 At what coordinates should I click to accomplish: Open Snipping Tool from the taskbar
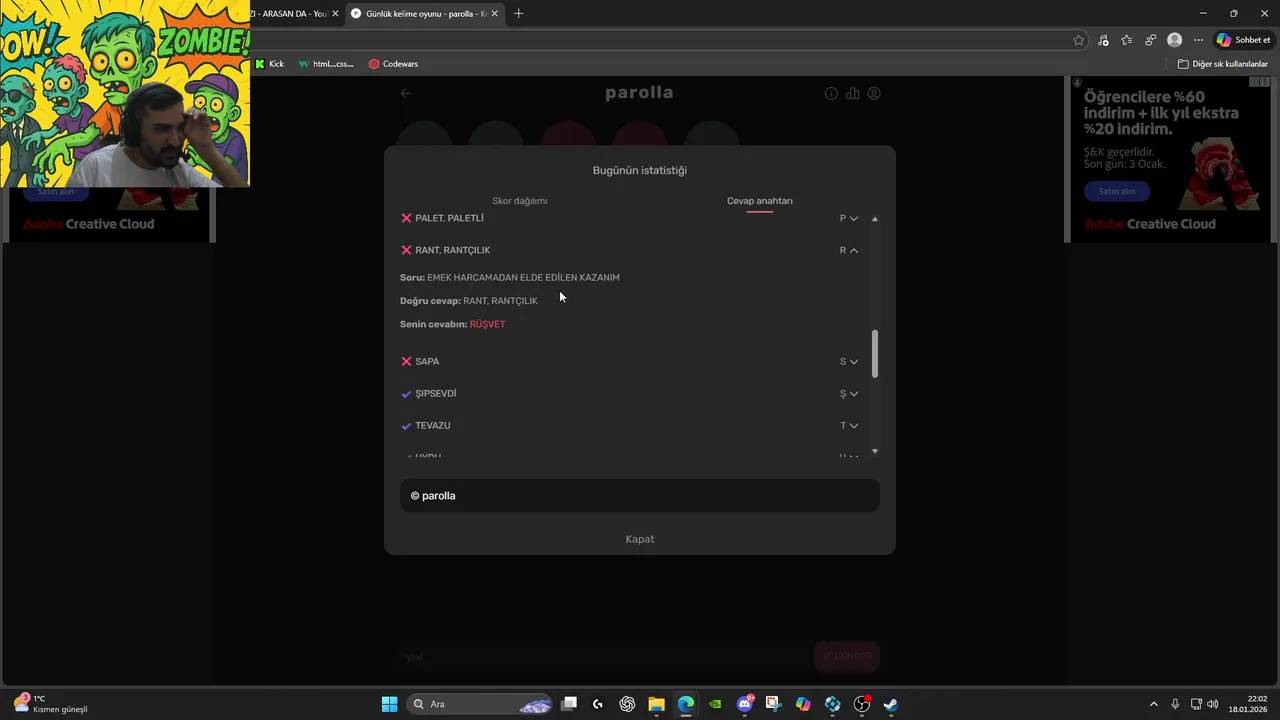point(774,704)
